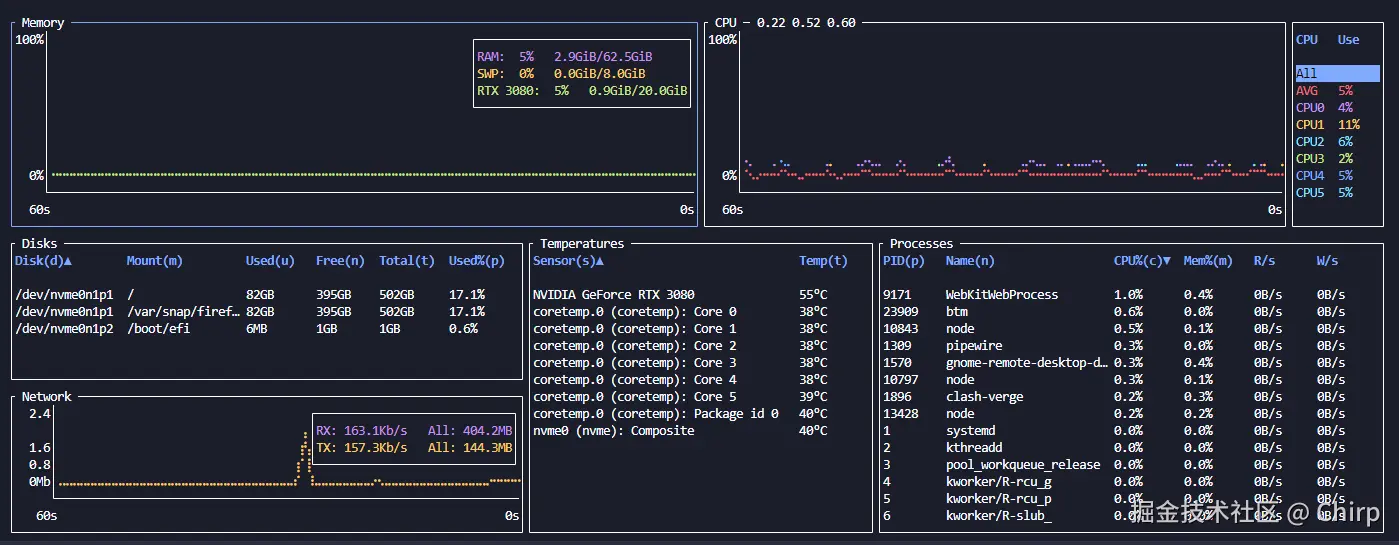Sort temperatures by the Temp(t) header

[x=822, y=261]
